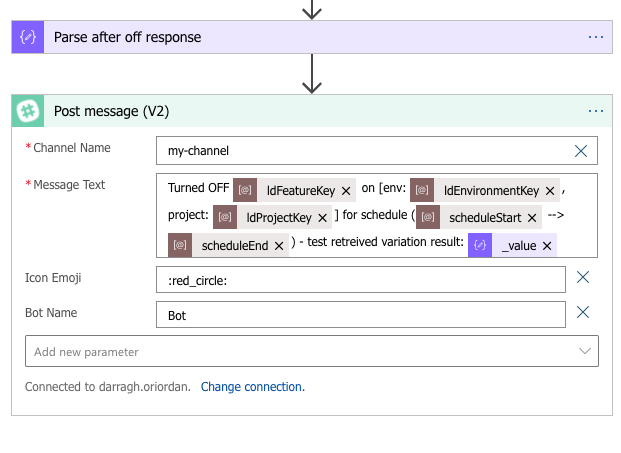Viewport: 621px width, 453px height.
Task: Click 'test retreived variation result:' text
Action: [x=385, y=242]
